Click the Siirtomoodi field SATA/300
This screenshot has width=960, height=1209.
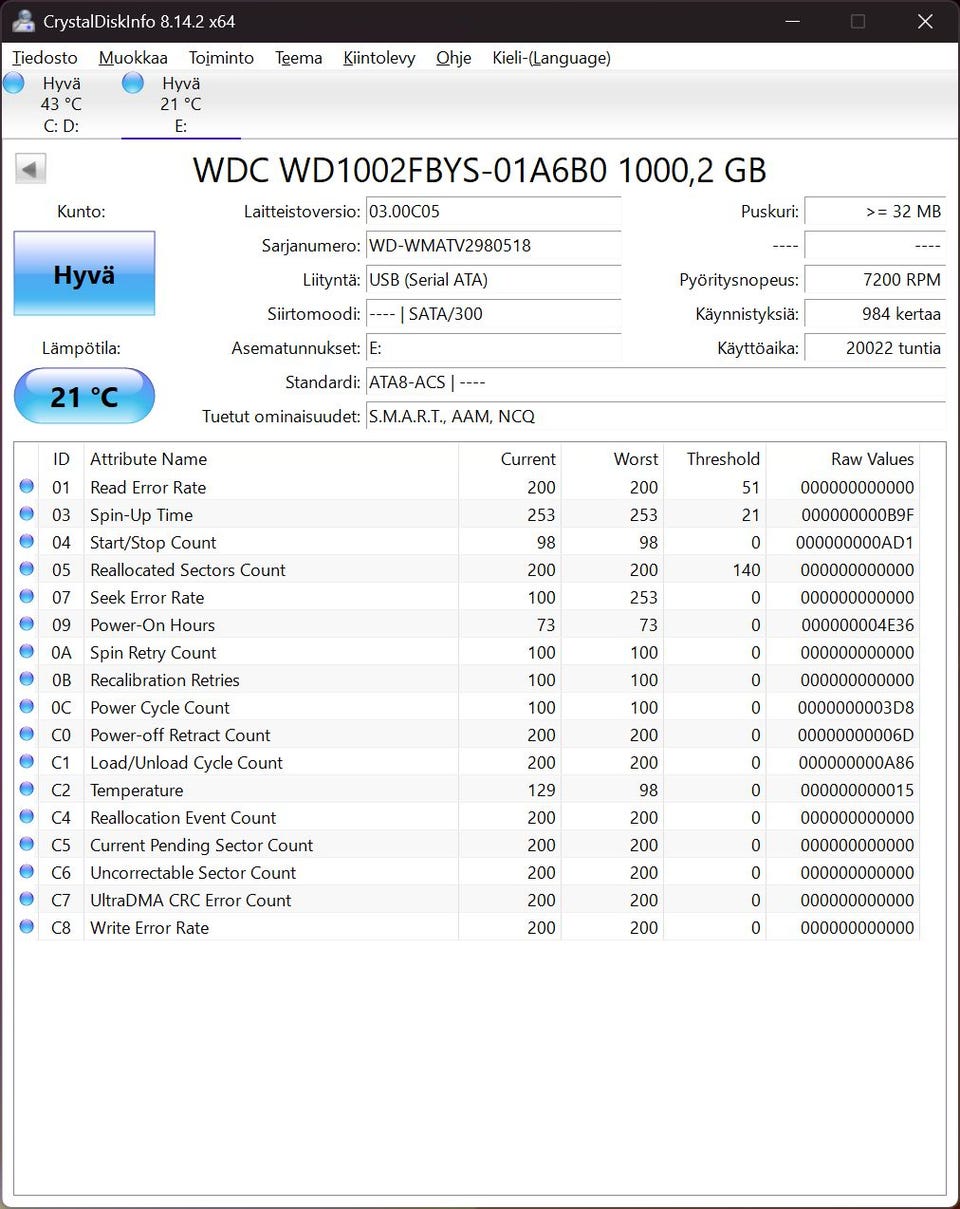pos(494,314)
